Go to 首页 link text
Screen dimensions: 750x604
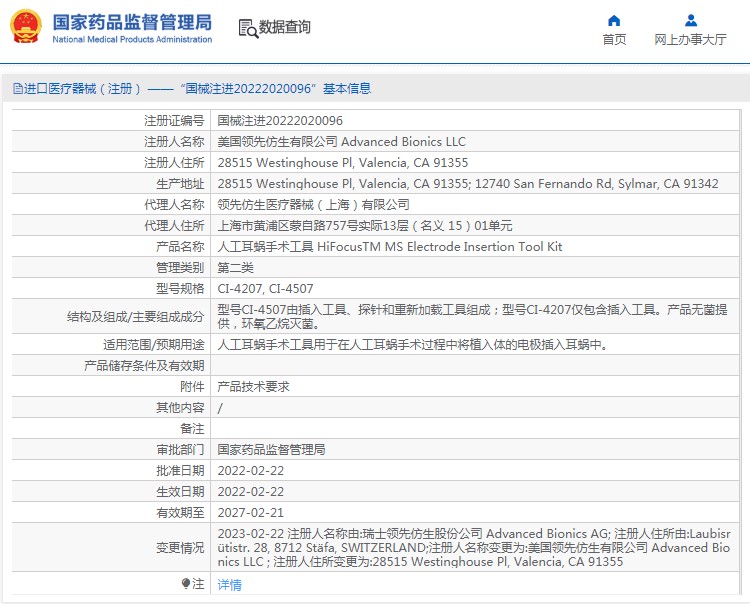[614, 40]
